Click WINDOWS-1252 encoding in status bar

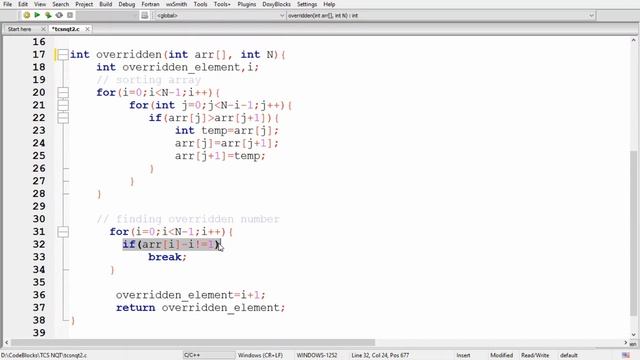point(317,355)
